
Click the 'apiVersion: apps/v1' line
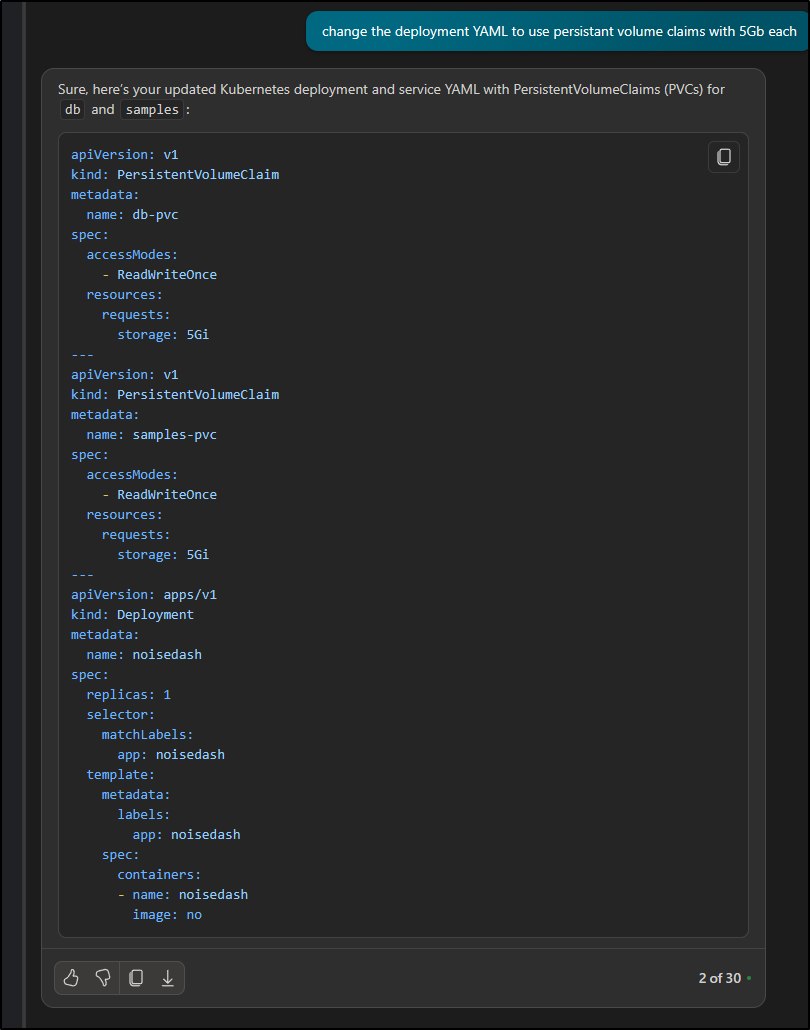point(144,594)
